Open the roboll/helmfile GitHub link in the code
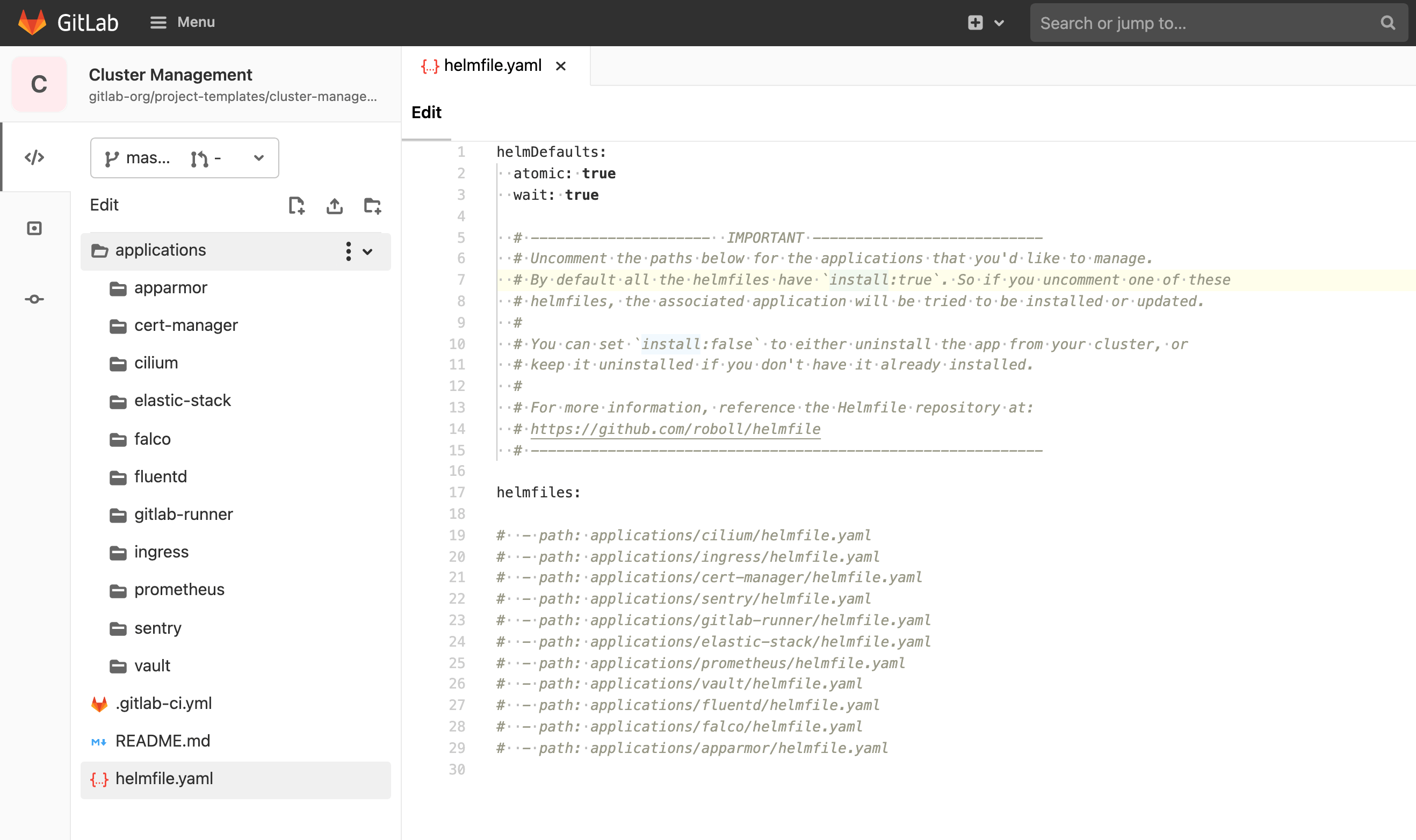The image size is (1416, 840). coord(675,429)
